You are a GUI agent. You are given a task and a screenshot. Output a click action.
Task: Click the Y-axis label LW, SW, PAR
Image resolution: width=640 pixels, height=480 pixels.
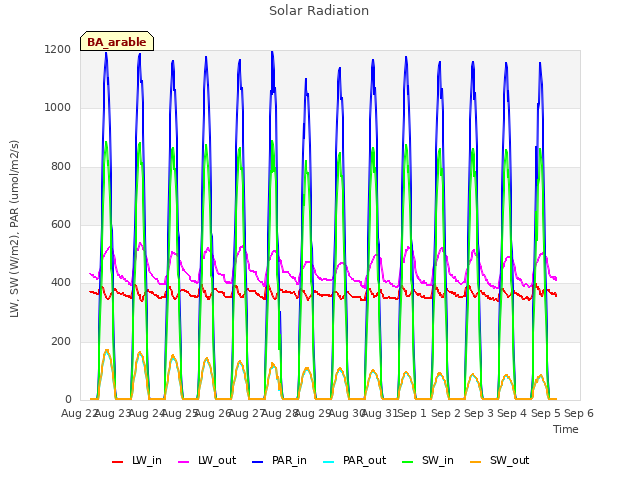click(14, 229)
